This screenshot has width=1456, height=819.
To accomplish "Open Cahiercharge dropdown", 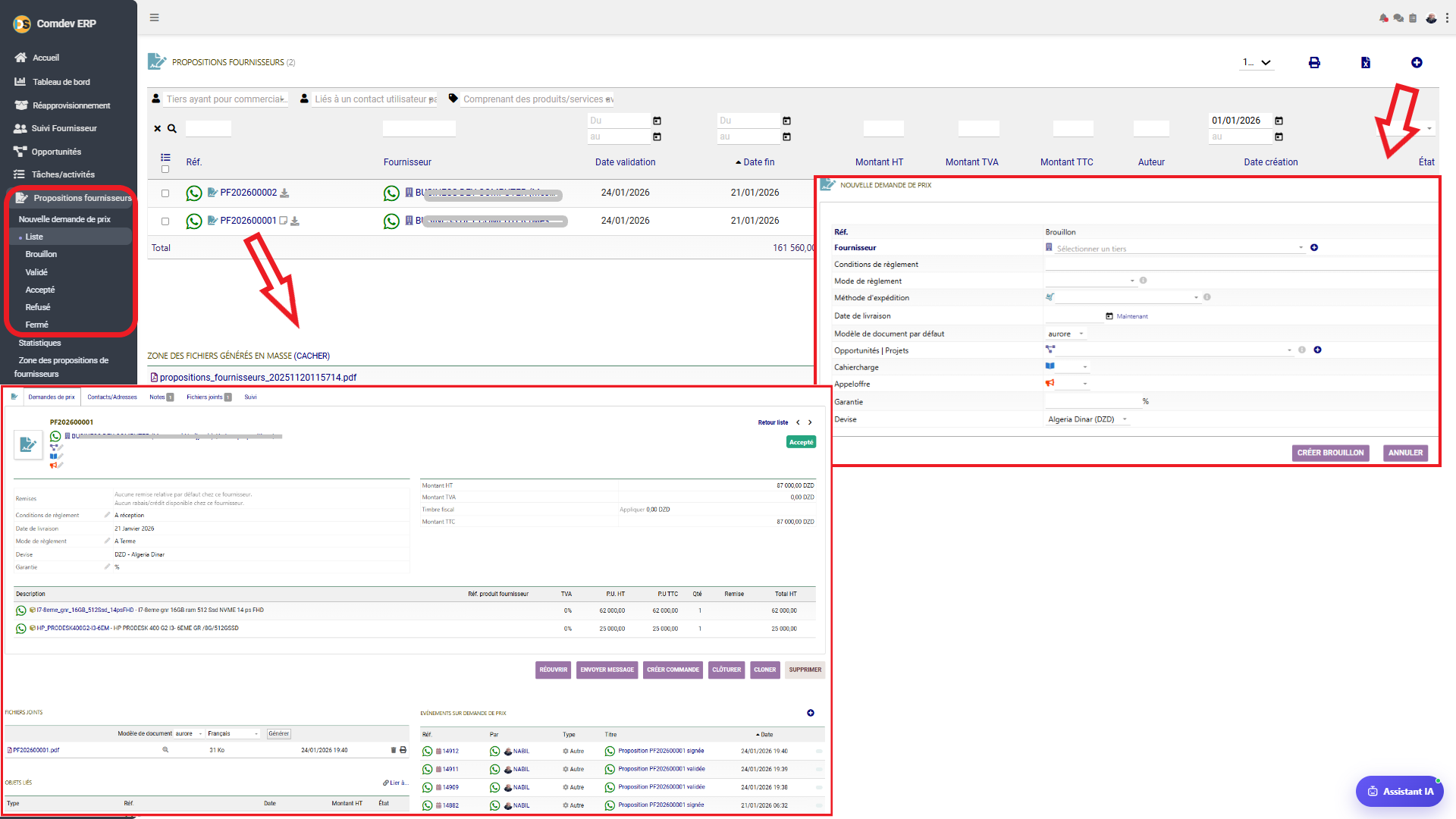I will coord(1073,367).
